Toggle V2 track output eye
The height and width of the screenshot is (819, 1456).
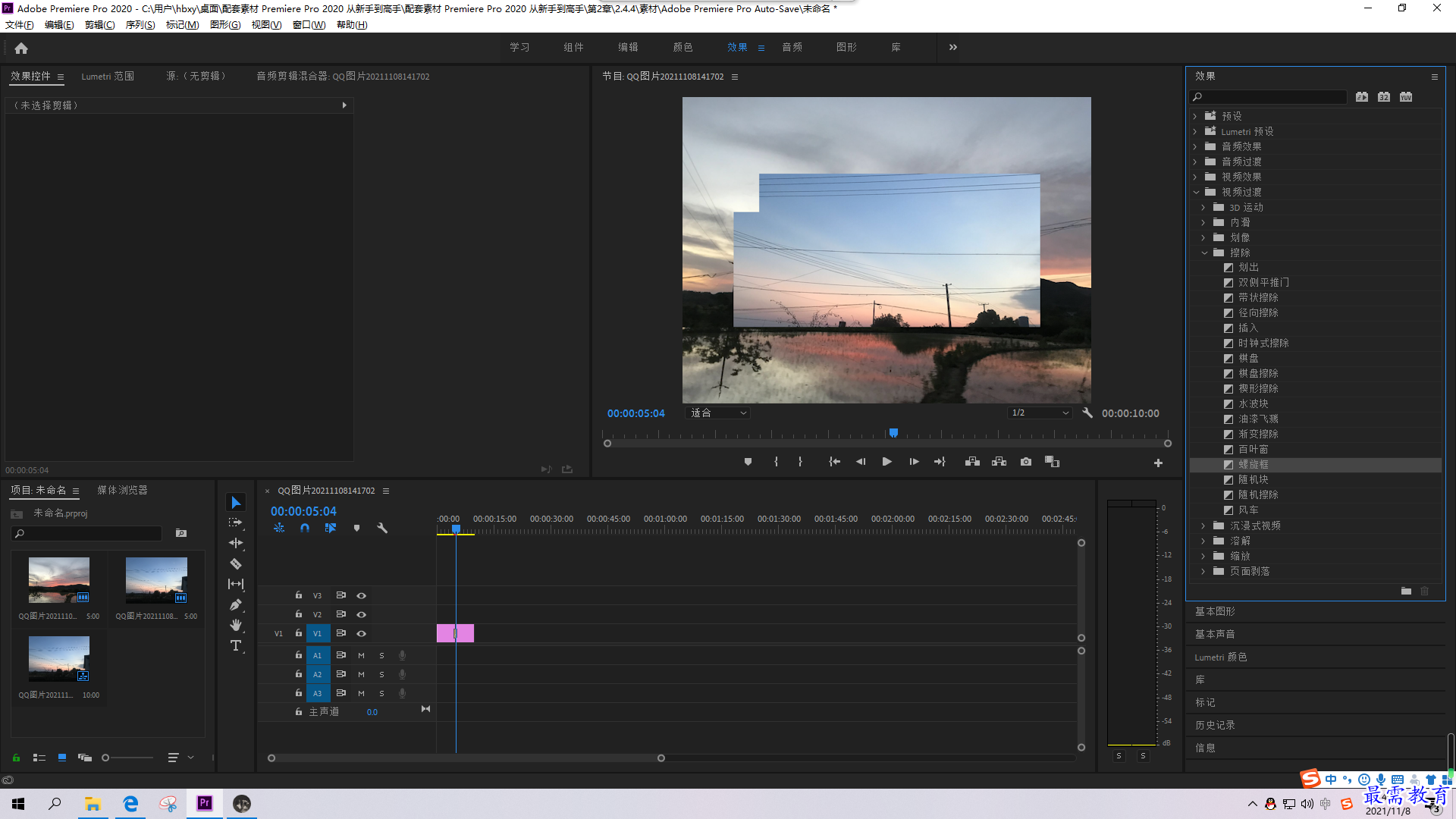pos(362,615)
